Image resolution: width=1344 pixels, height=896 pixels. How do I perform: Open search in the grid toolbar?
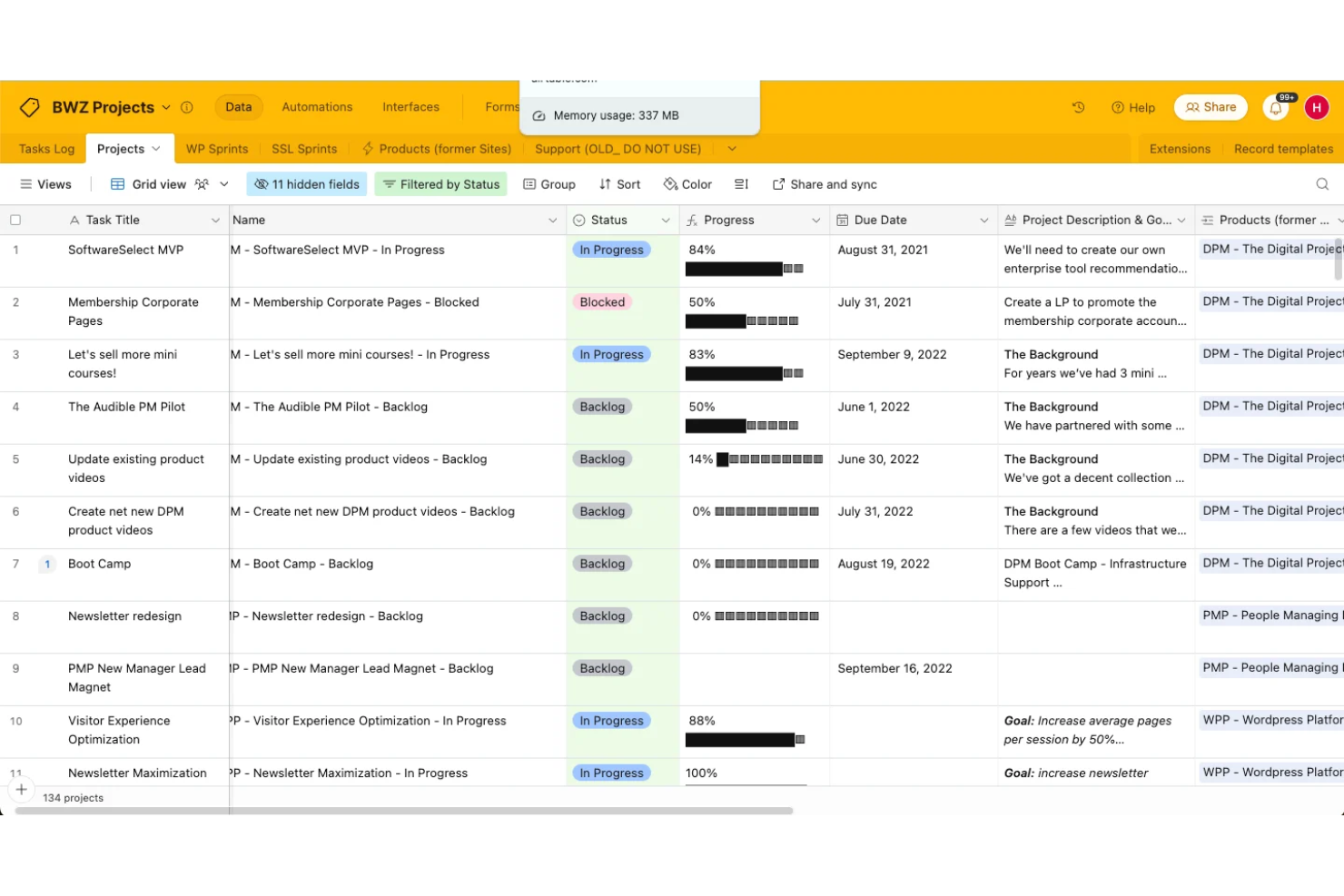coord(1322,183)
